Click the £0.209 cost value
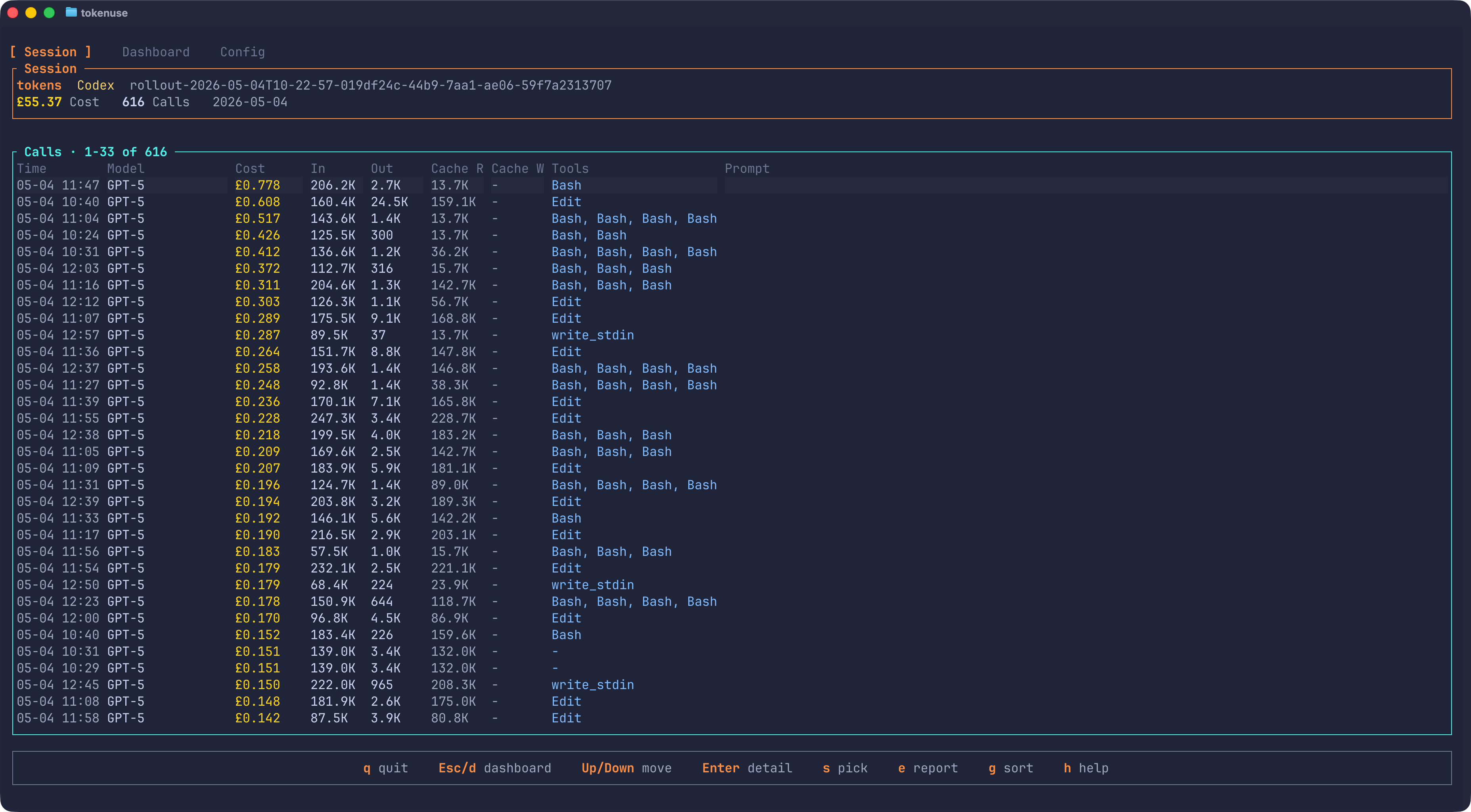The width and height of the screenshot is (1471, 812). tap(258, 452)
